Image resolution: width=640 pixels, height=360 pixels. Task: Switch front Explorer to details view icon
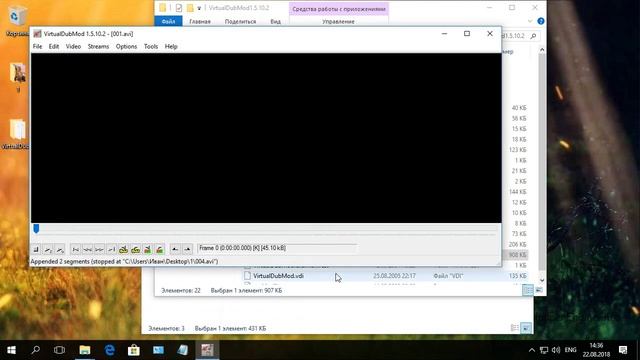coord(527,290)
